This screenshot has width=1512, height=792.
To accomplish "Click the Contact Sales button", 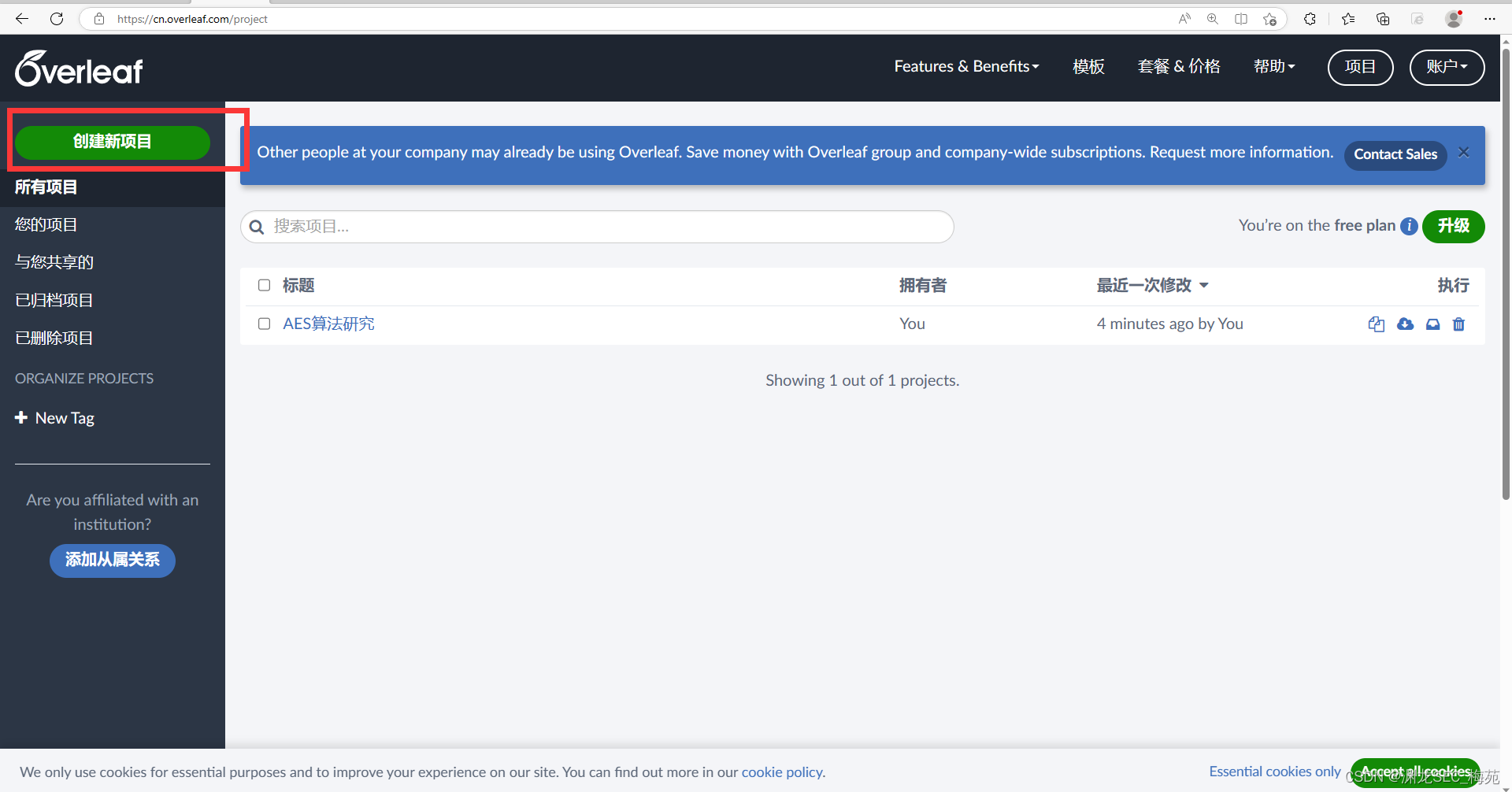I will pyautogui.click(x=1395, y=154).
